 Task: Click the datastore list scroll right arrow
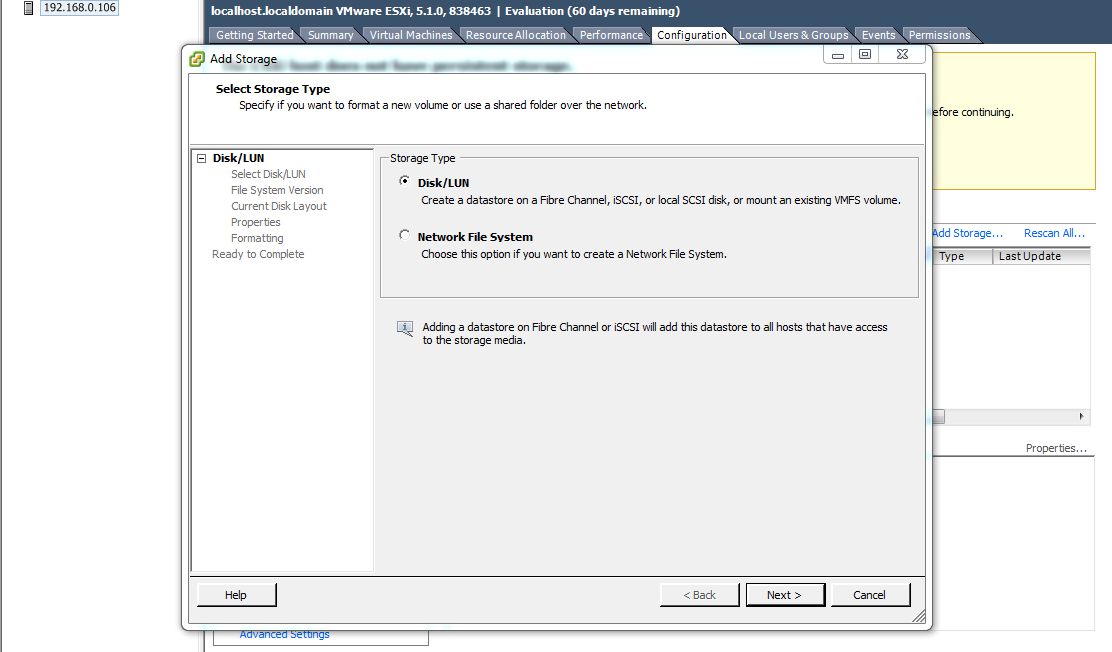pyautogui.click(x=1082, y=416)
